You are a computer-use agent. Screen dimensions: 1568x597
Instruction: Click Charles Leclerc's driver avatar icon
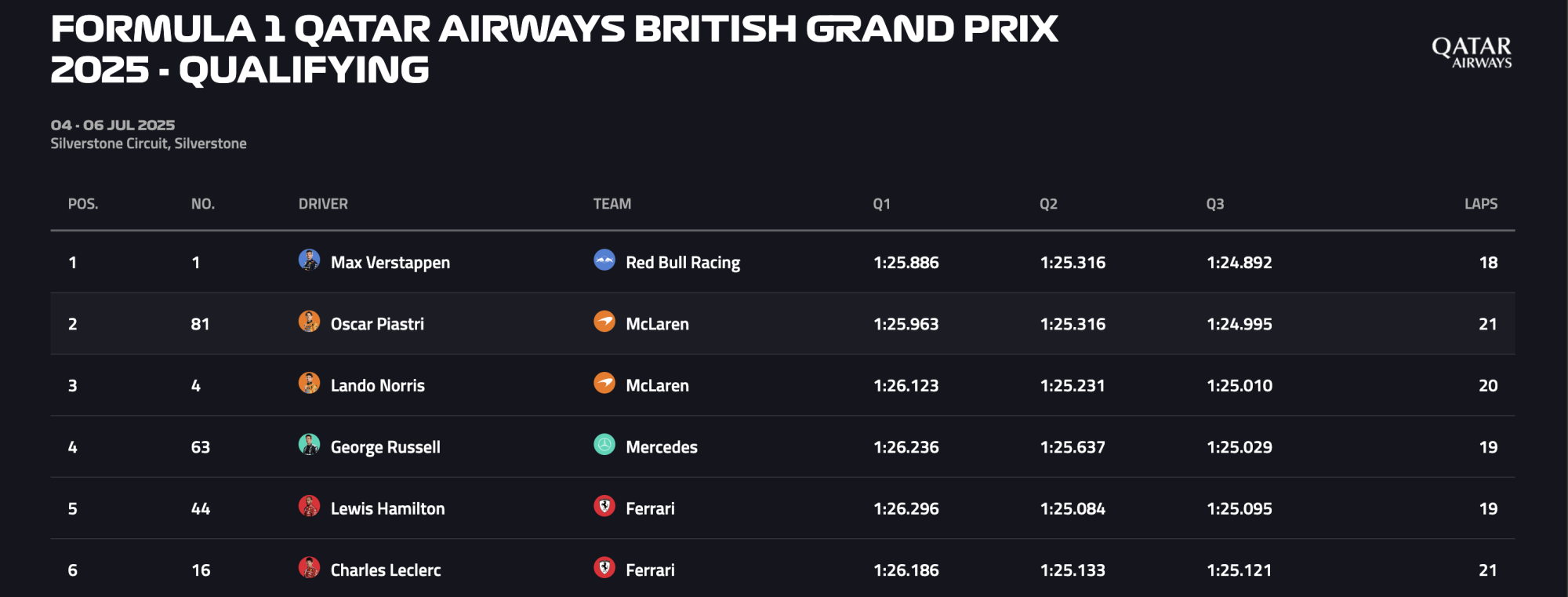pyautogui.click(x=309, y=568)
